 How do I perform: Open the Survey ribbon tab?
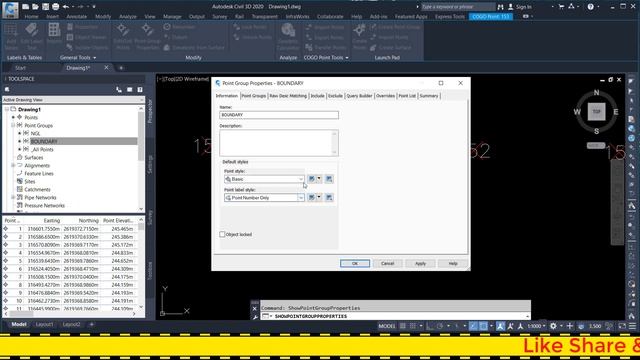coord(220,17)
